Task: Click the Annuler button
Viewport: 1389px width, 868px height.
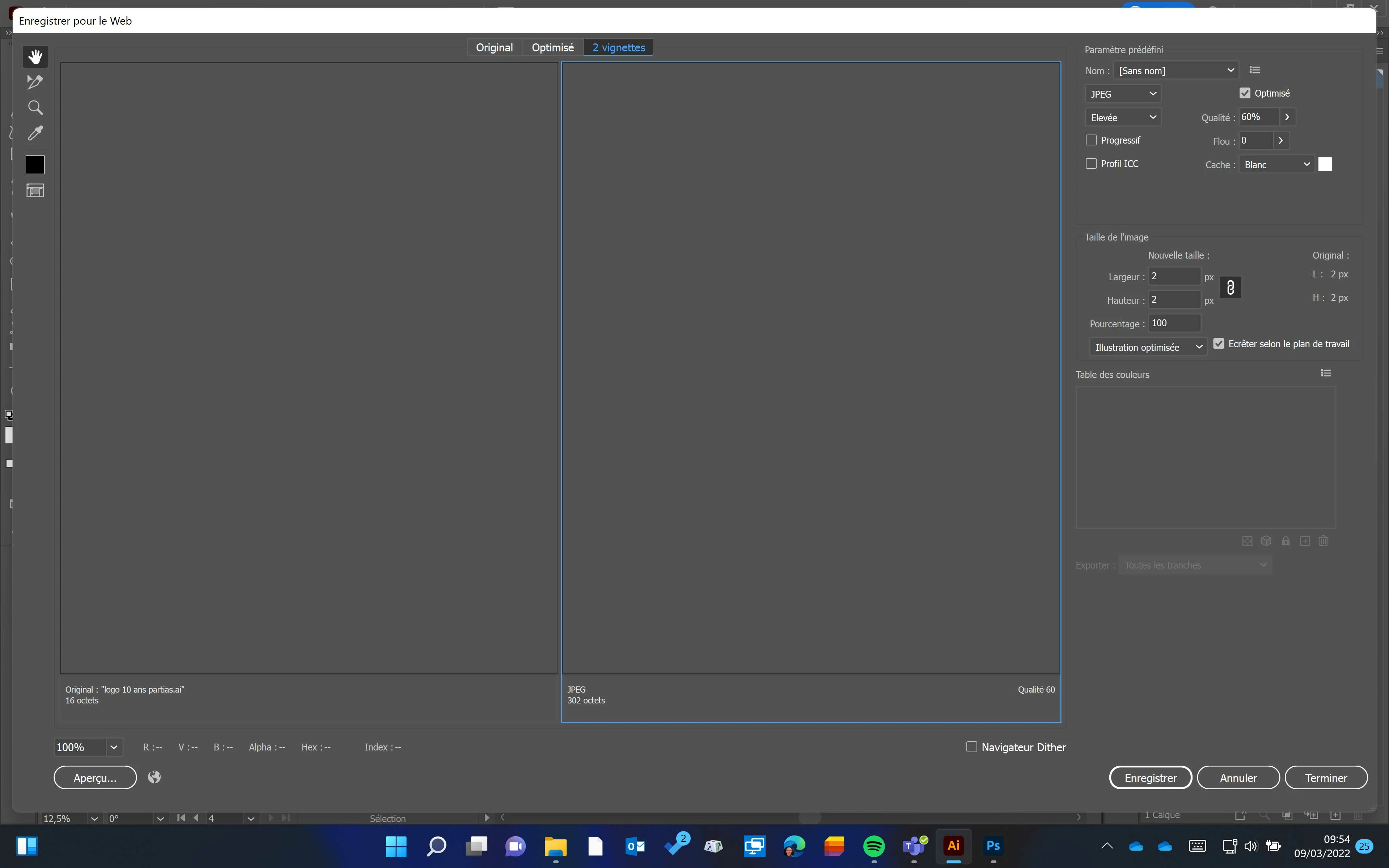Action: [1238, 778]
